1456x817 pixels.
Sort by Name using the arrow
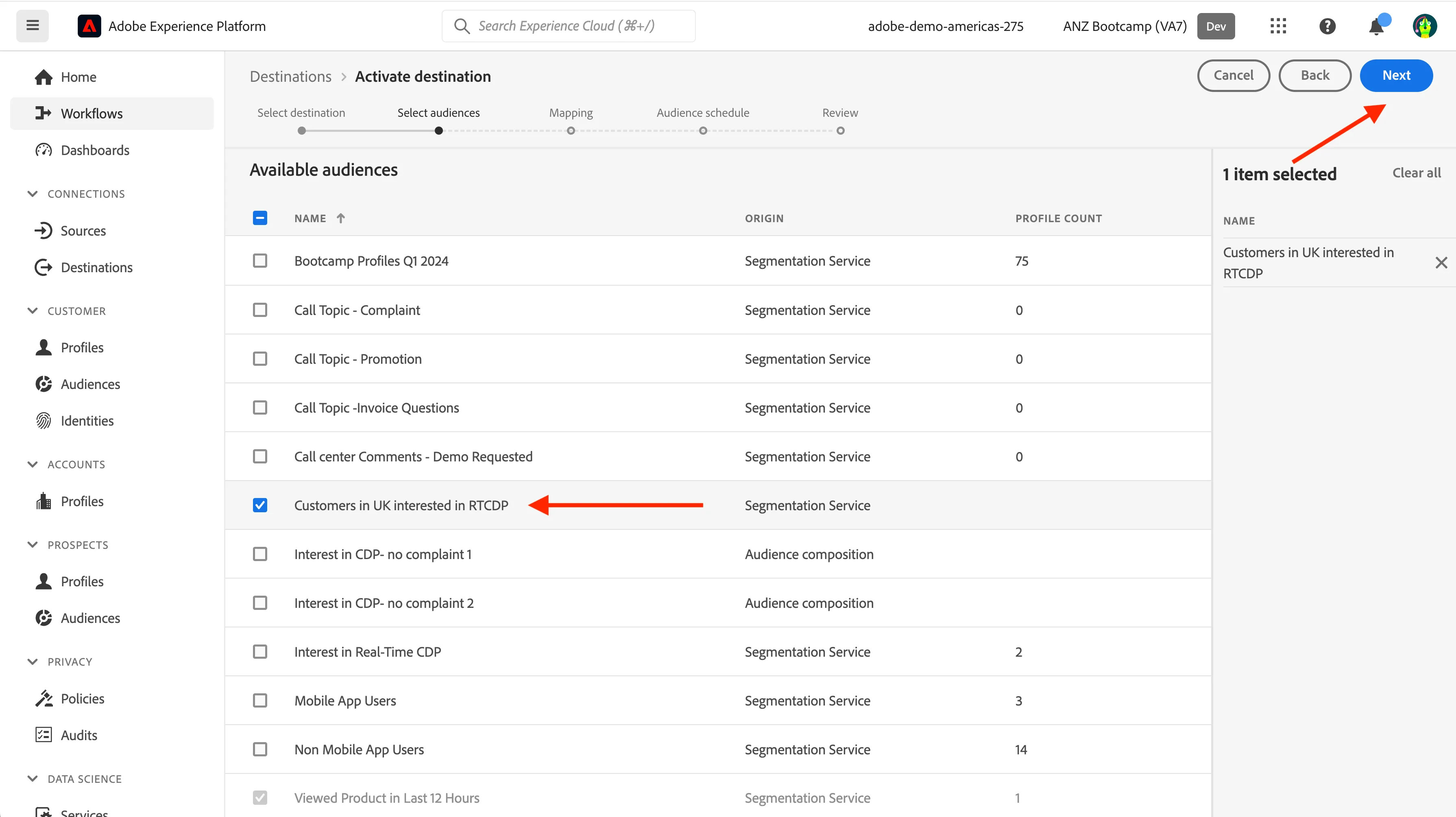tap(340, 218)
